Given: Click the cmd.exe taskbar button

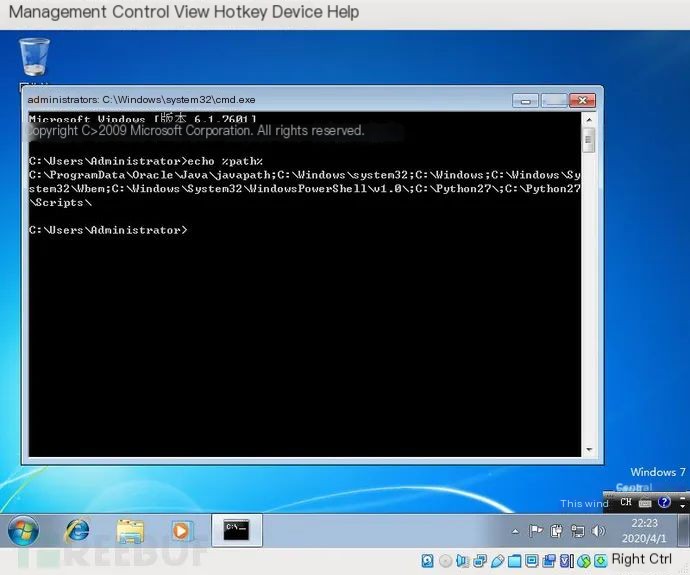Looking at the screenshot, I should click(237, 530).
